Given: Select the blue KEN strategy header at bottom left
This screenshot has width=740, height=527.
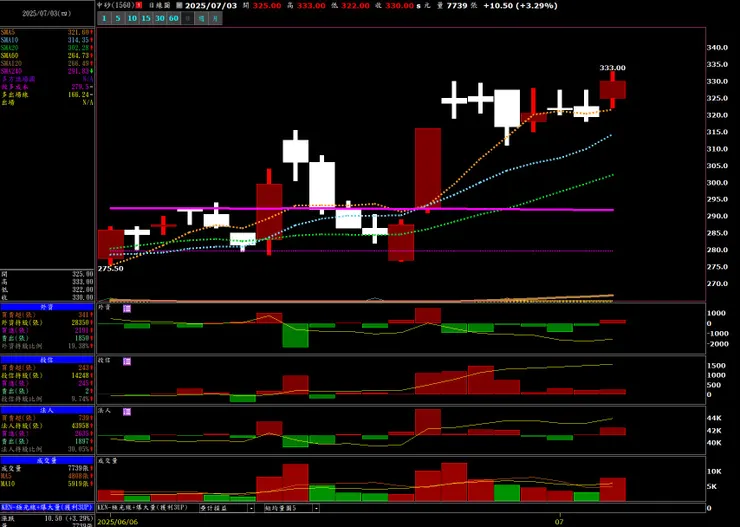Looking at the screenshot, I should click(47, 507).
